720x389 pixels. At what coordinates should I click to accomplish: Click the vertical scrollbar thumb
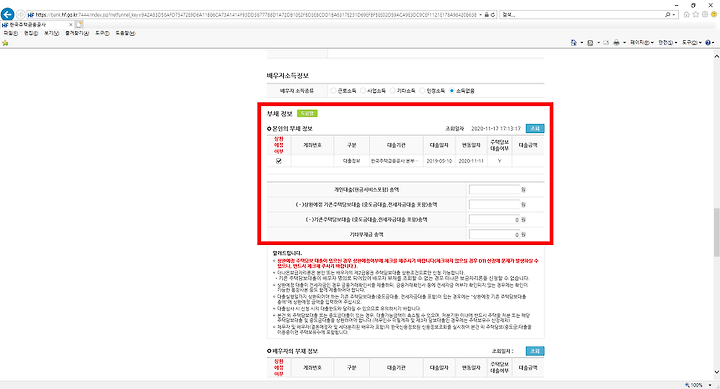pyautogui.click(x=716, y=232)
